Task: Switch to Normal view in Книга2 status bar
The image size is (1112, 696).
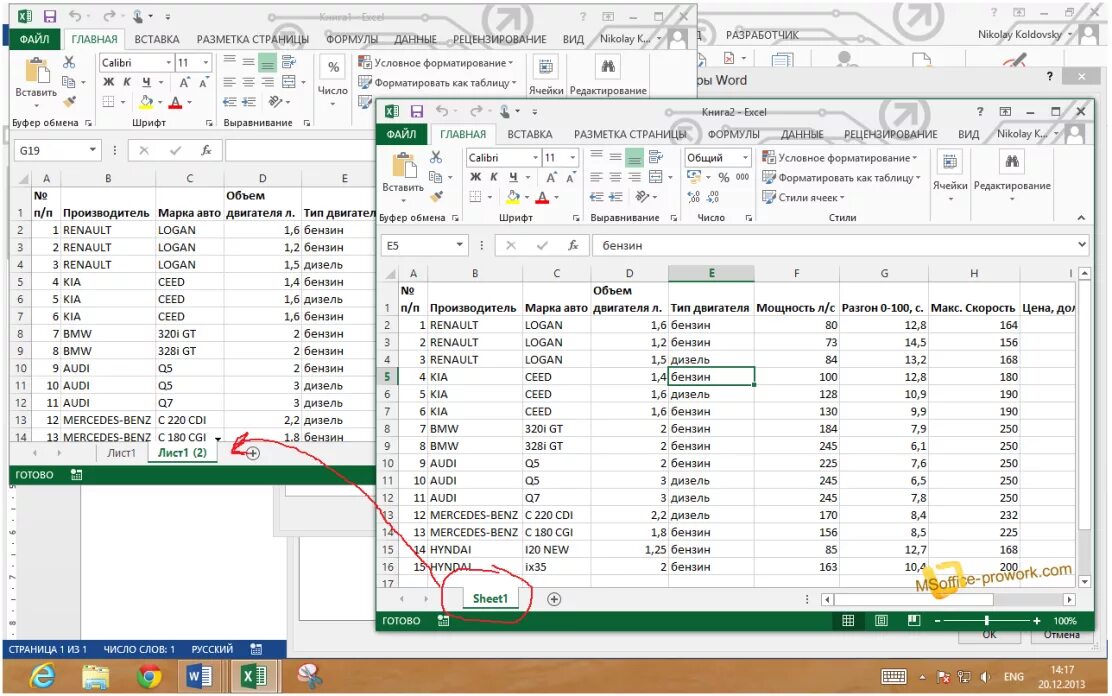Action: 847,621
